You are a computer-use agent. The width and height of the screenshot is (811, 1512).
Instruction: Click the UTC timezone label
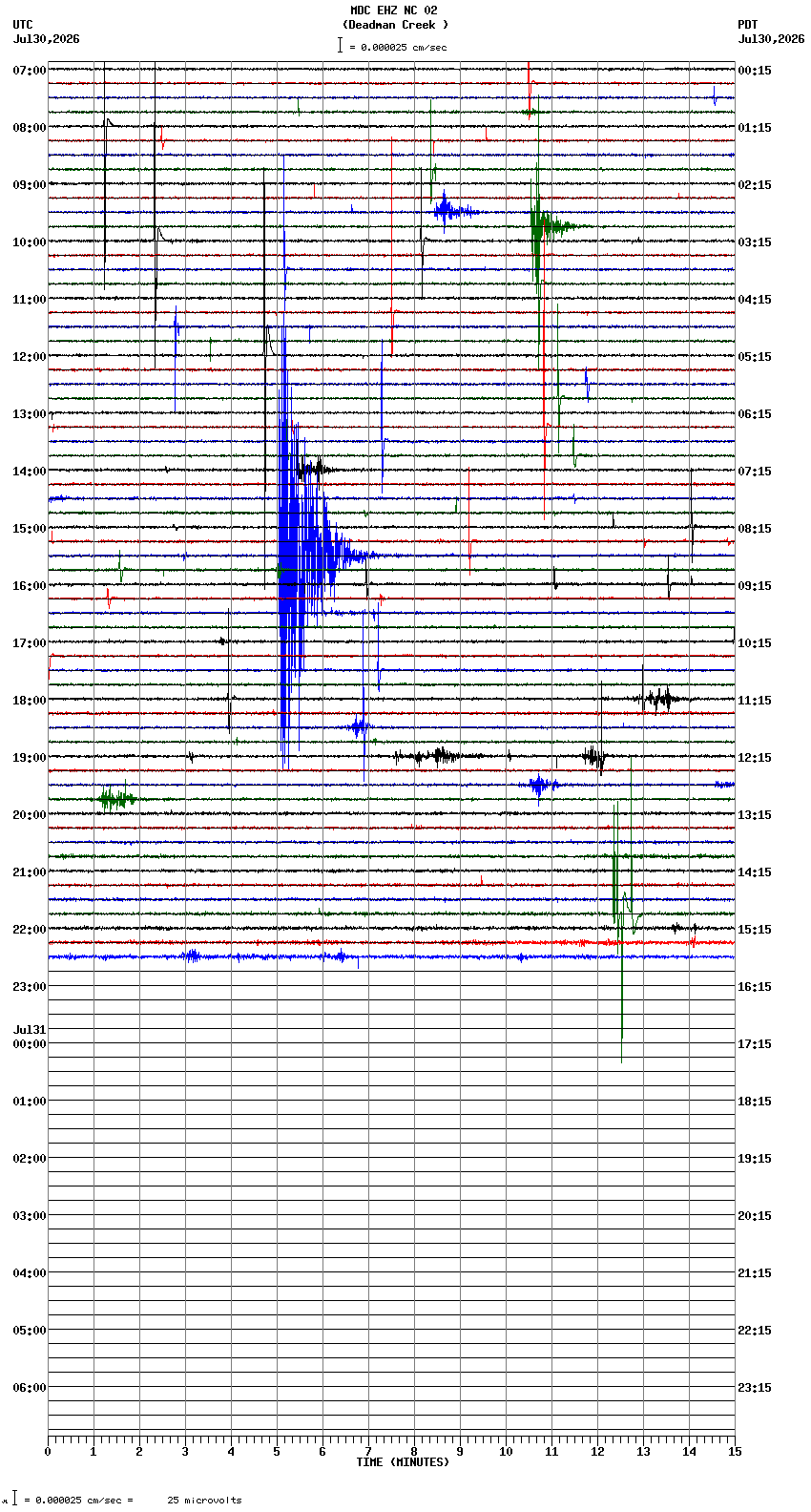[x=23, y=25]
